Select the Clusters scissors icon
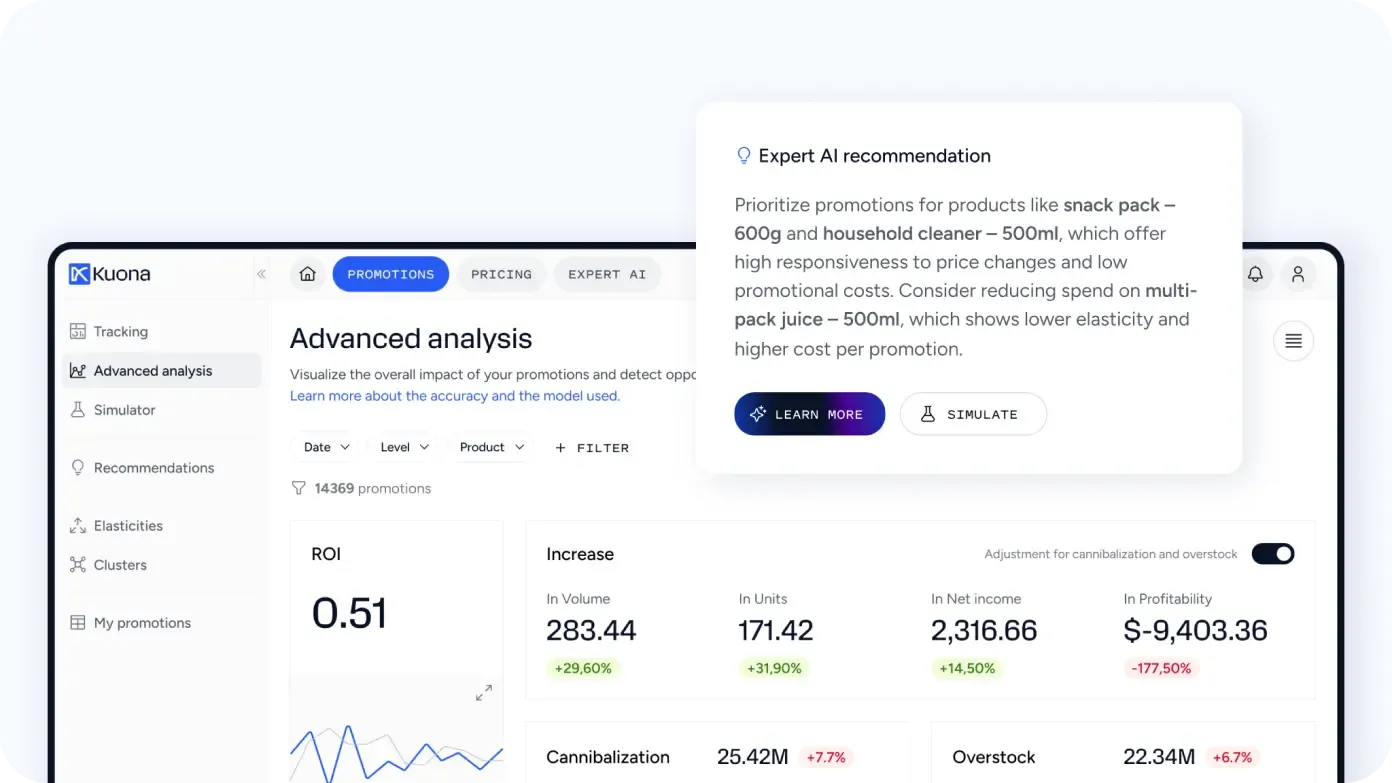This screenshot has width=1392, height=783. pyautogui.click(x=78, y=565)
